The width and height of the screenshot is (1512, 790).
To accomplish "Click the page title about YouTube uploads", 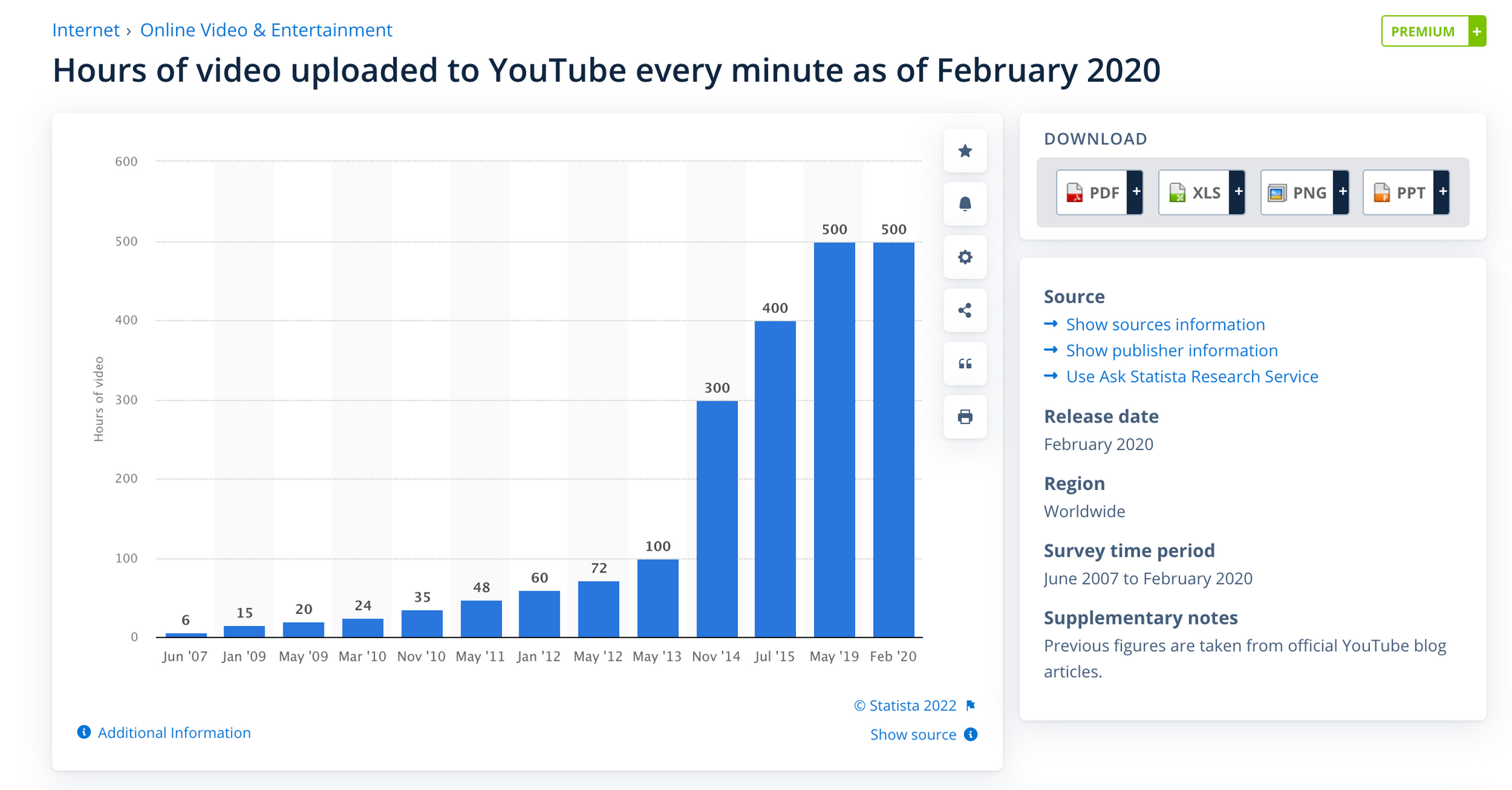I will pyautogui.click(x=606, y=71).
